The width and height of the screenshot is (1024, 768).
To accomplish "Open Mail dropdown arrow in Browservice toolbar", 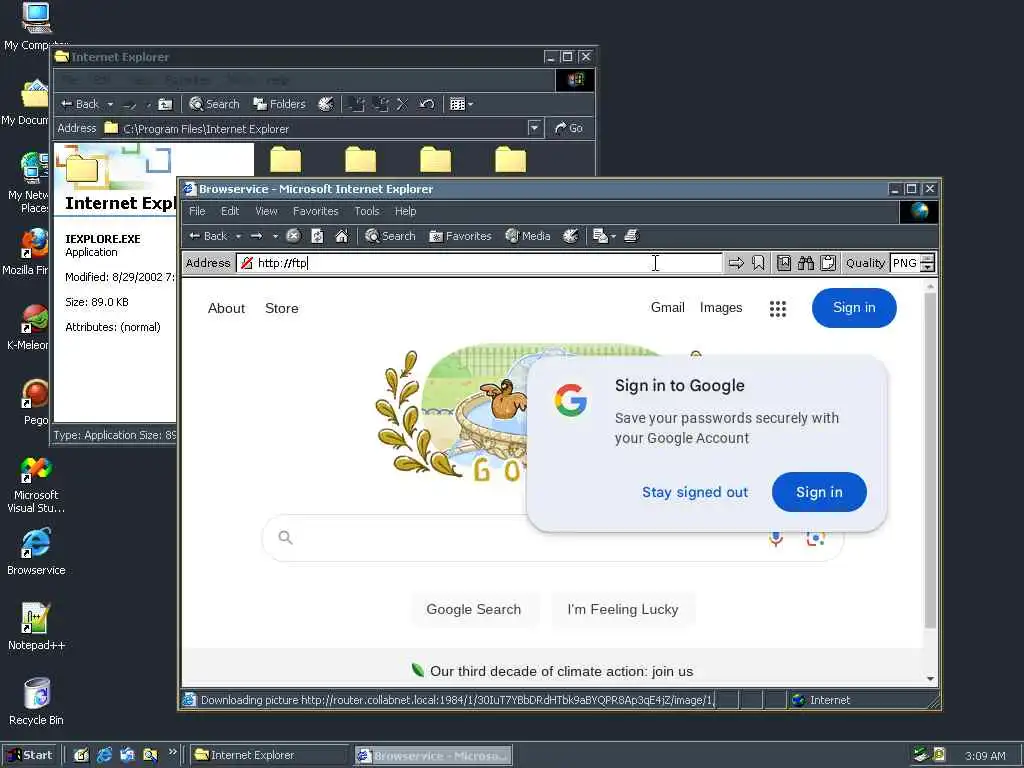I will pyautogui.click(x=613, y=236).
